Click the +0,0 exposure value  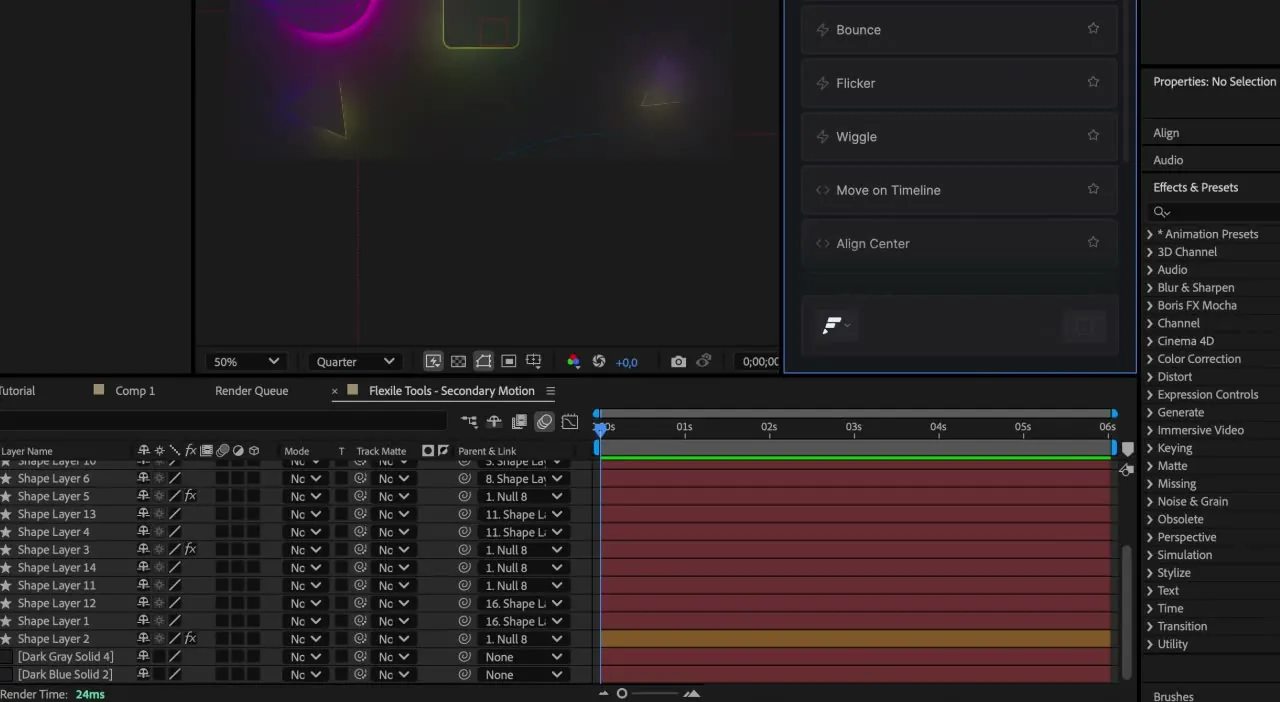(627, 362)
